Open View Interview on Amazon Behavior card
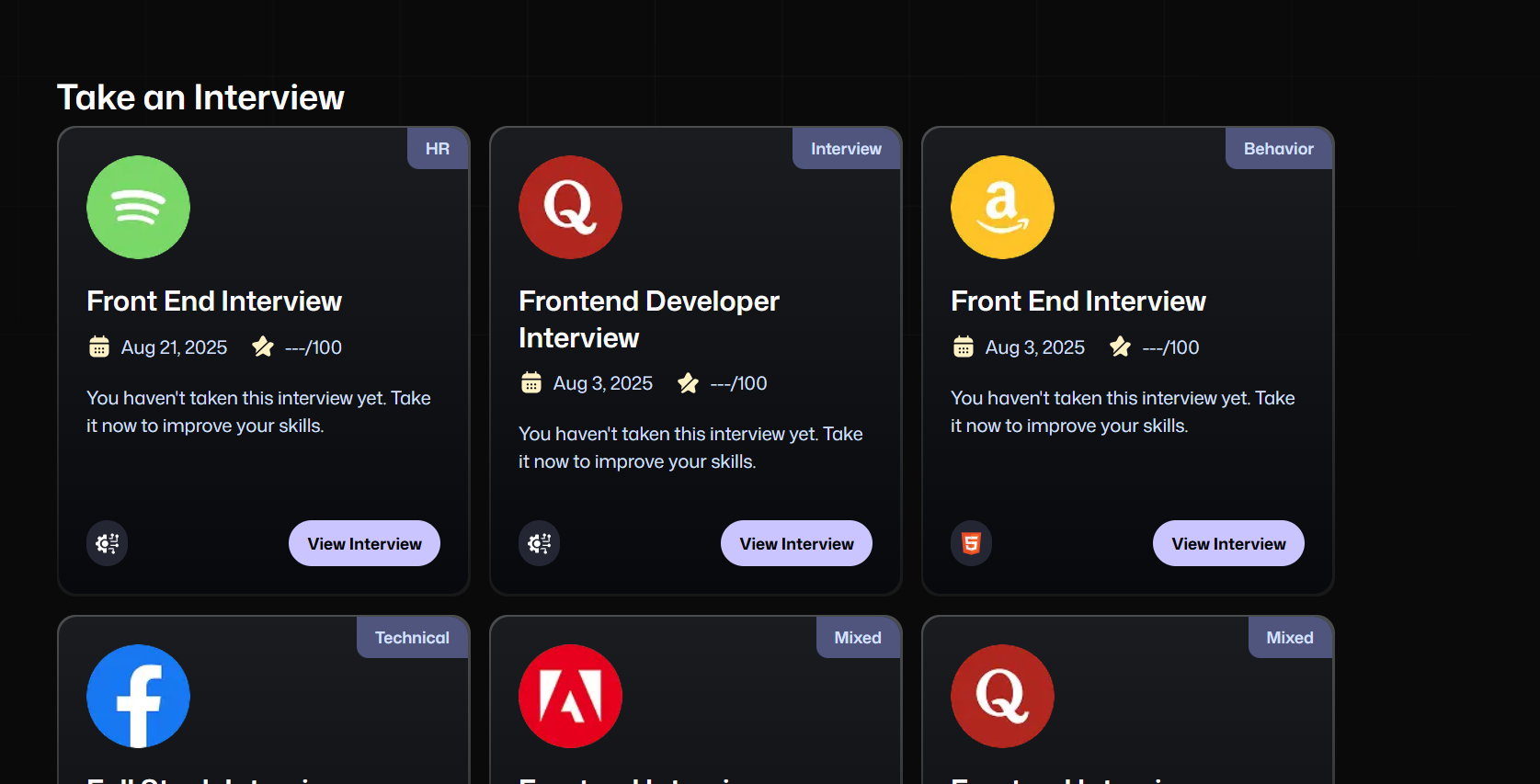 coord(1228,543)
